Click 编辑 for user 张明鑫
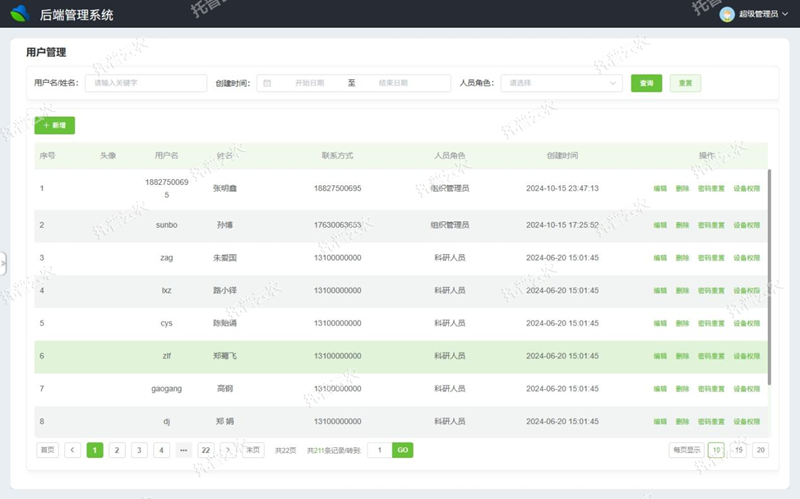Viewport: 800px width, 499px height. pos(660,188)
